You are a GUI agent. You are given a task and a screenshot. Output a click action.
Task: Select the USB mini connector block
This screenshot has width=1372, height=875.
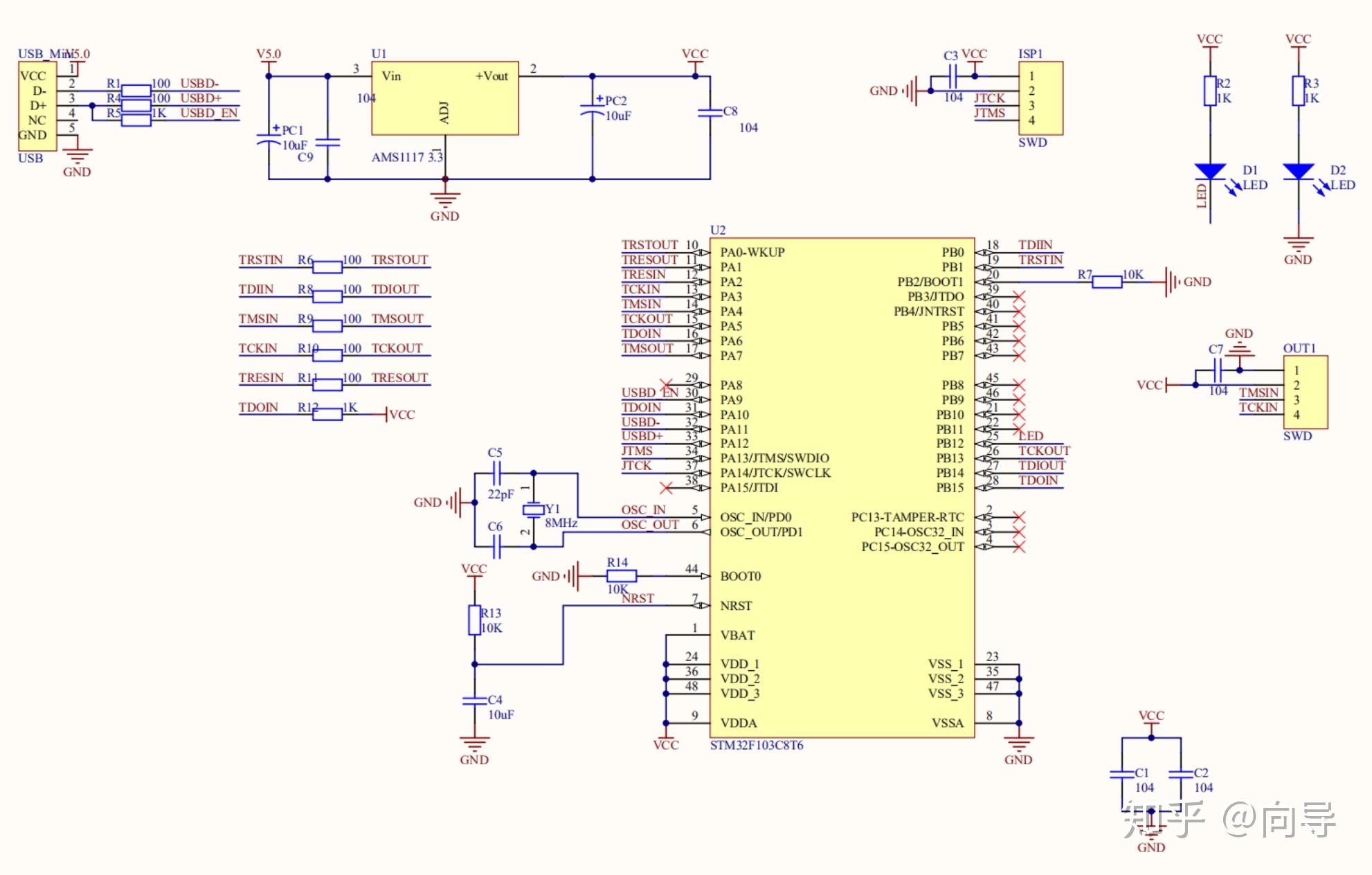[37, 105]
